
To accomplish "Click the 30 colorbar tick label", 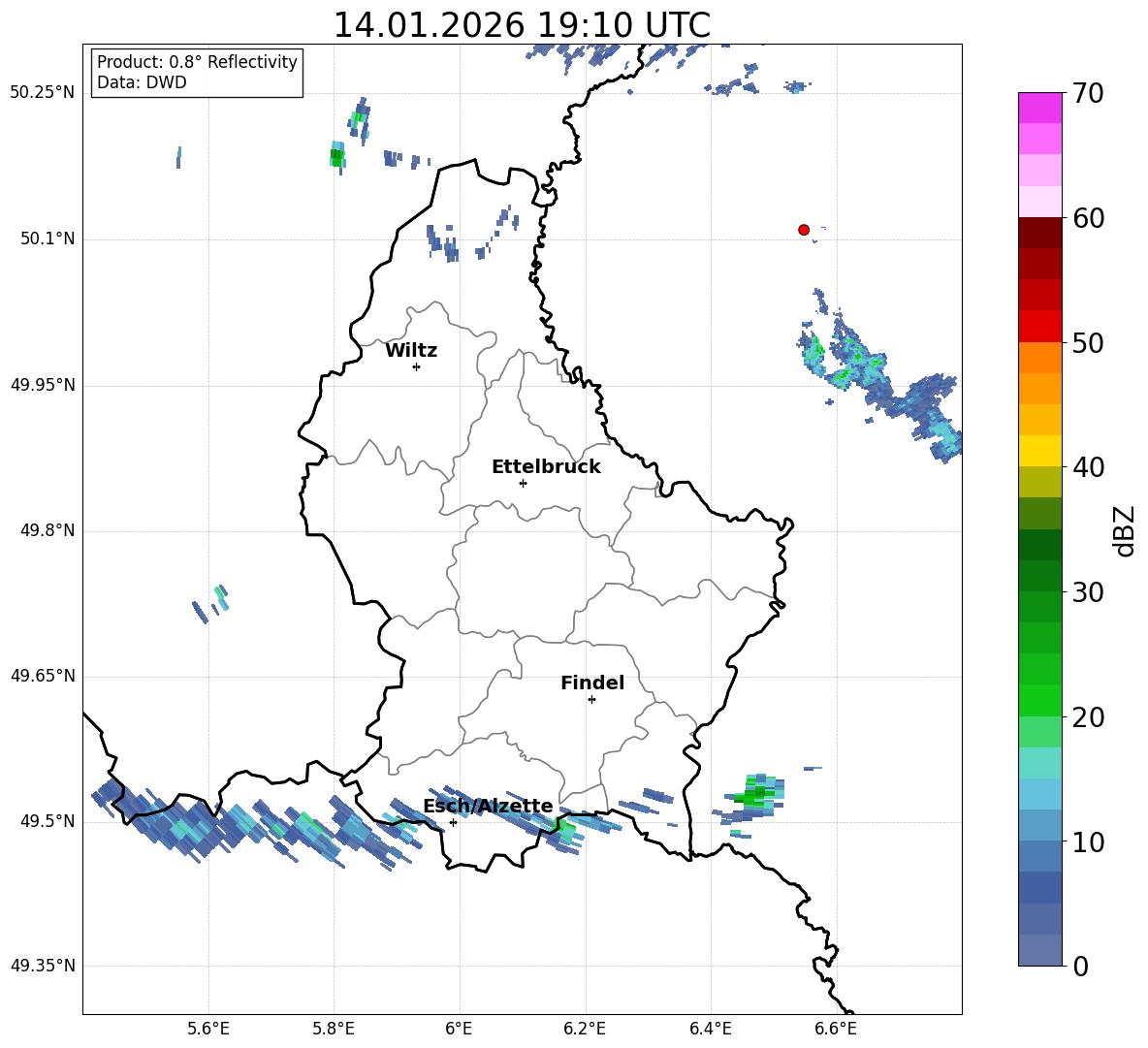I will pyautogui.click(x=1089, y=592).
